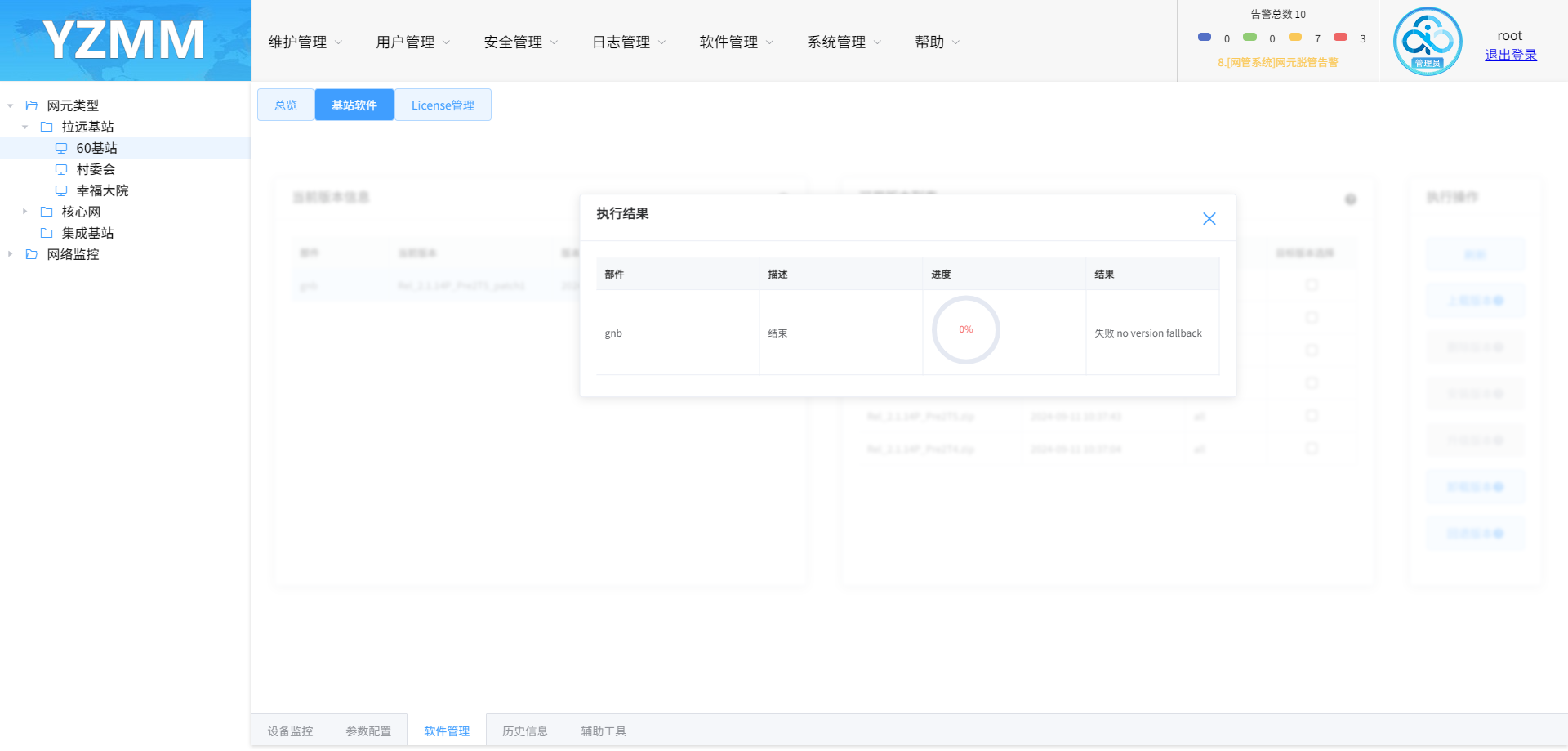This screenshot has height=751, width=1568.
Task: Open the 辅助工具 bottom tab
Action: [x=604, y=731]
